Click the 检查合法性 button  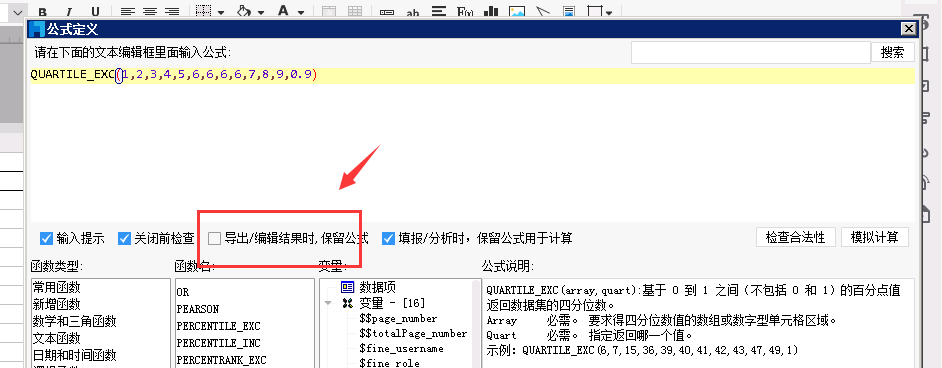pyautogui.click(x=795, y=237)
